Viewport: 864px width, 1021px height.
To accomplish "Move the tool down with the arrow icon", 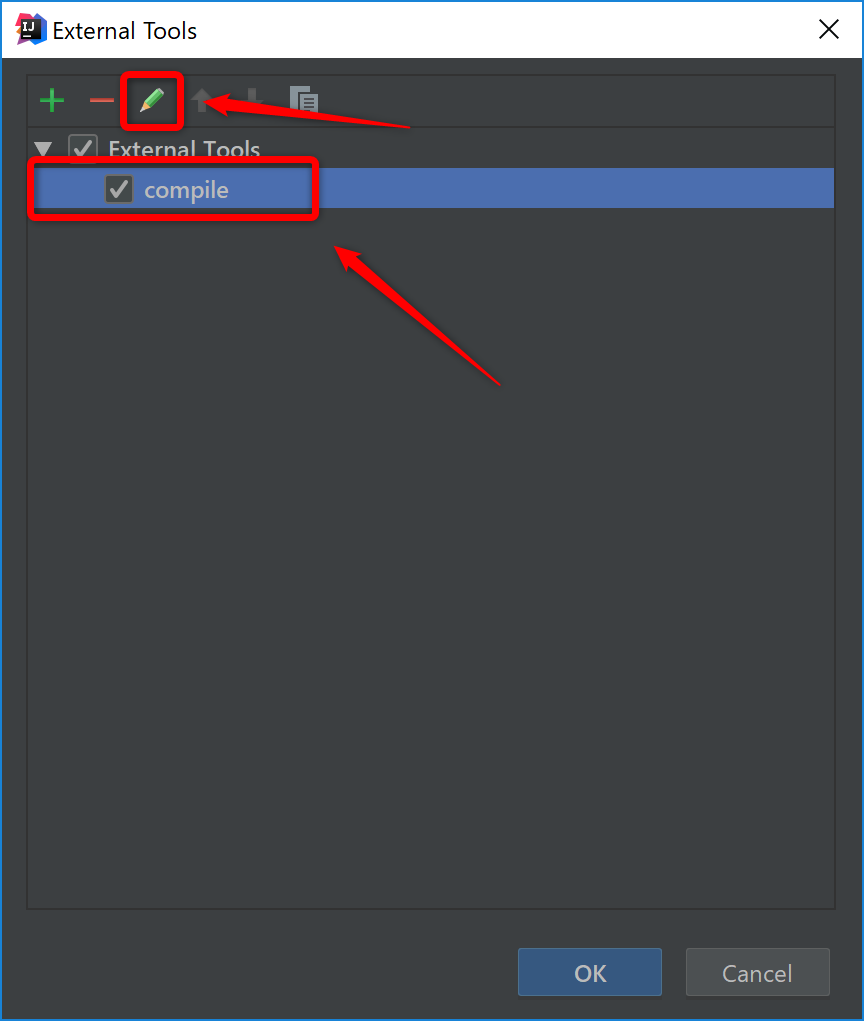I will pos(253,100).
